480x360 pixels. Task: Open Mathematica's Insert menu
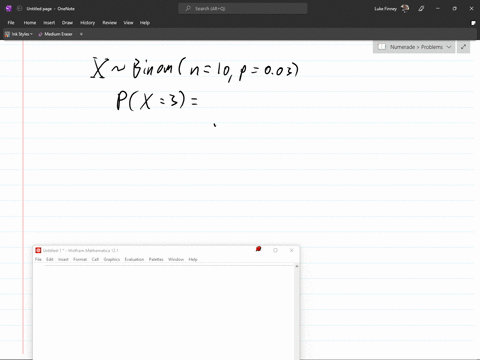tap(63, 259)
